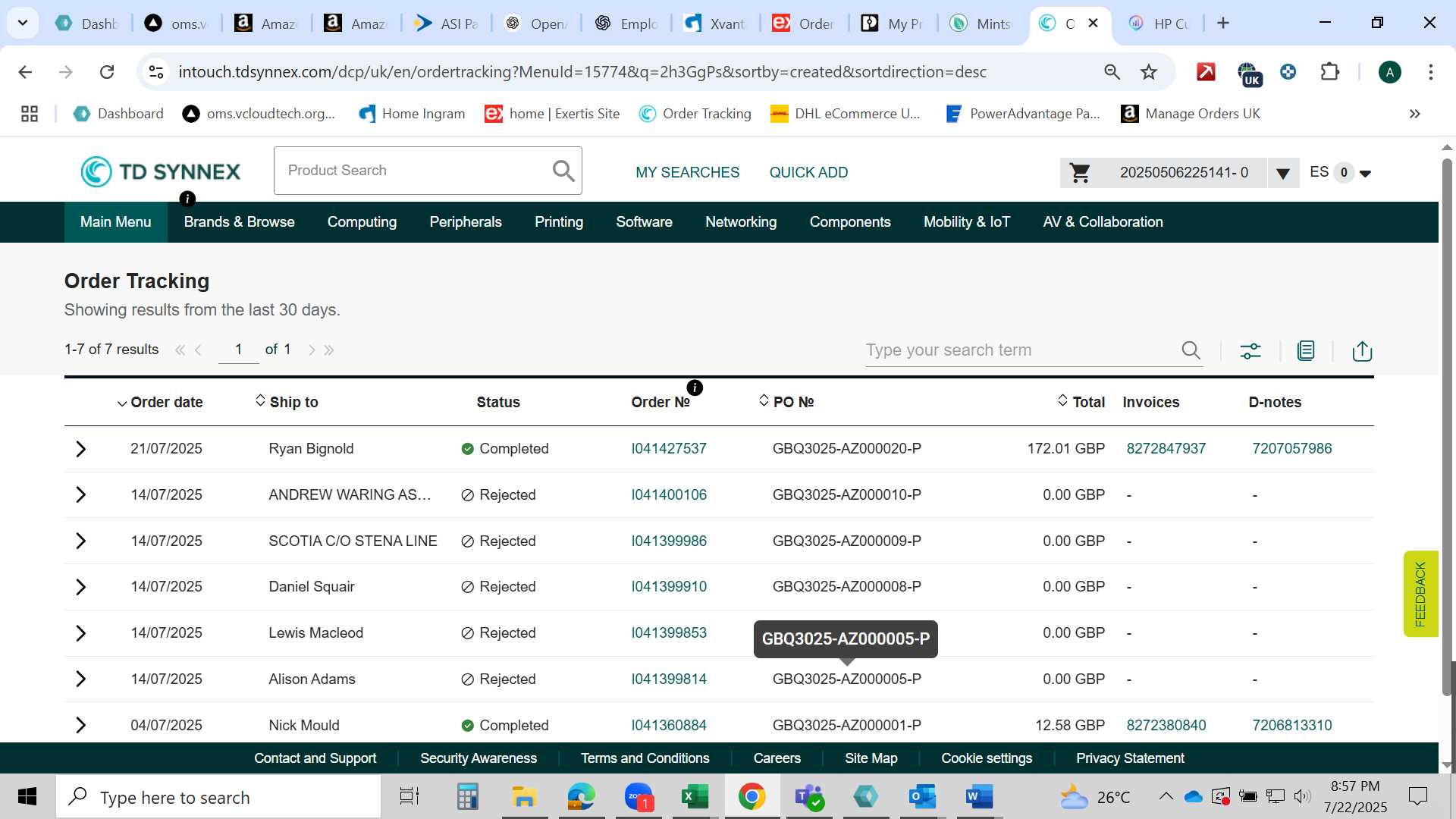Image resolution: width=1456 pixels, height=819 pixels.
Task: Expand the Nick Mould order row
Action: point(81,725)
